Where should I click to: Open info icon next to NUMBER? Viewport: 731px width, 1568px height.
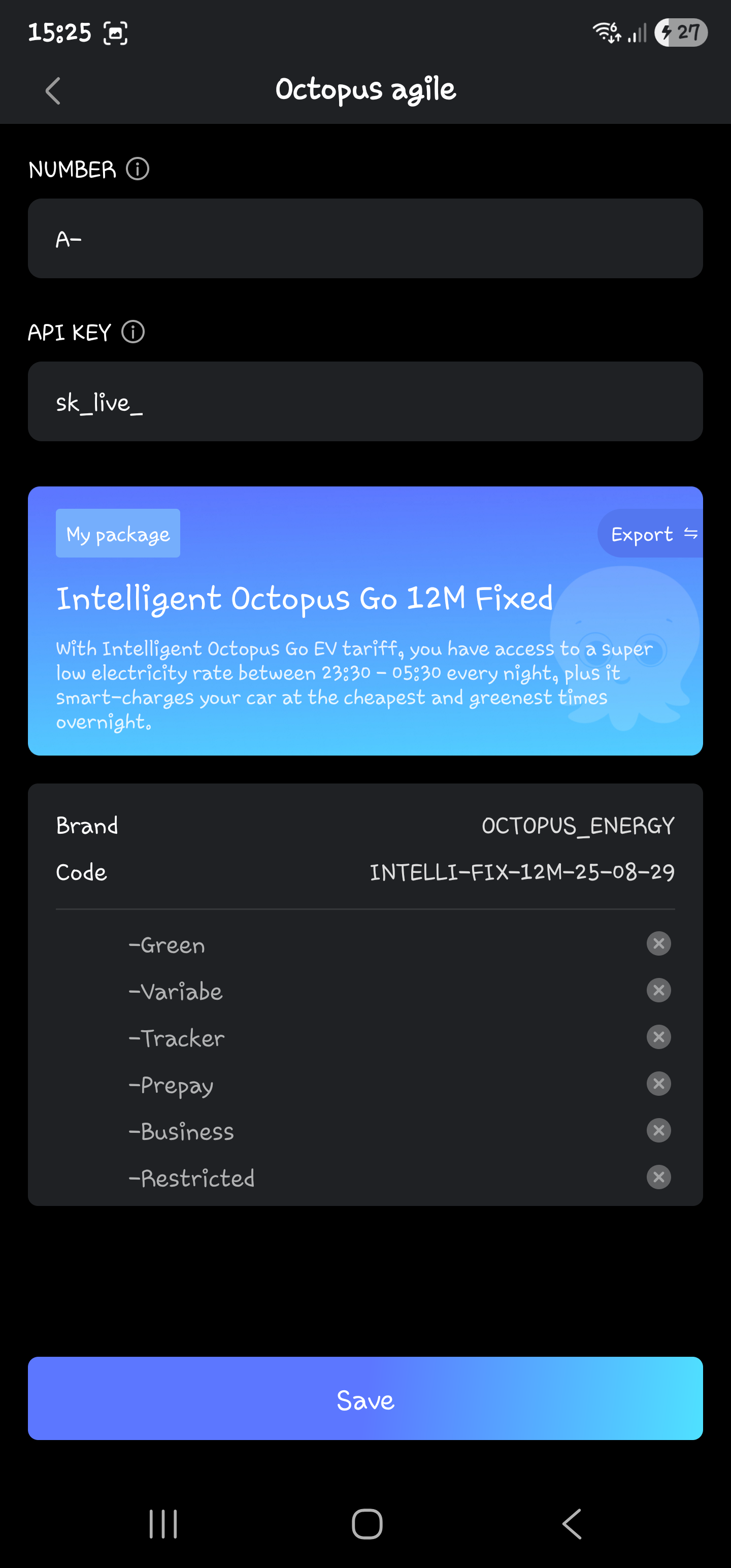(138, 169)
